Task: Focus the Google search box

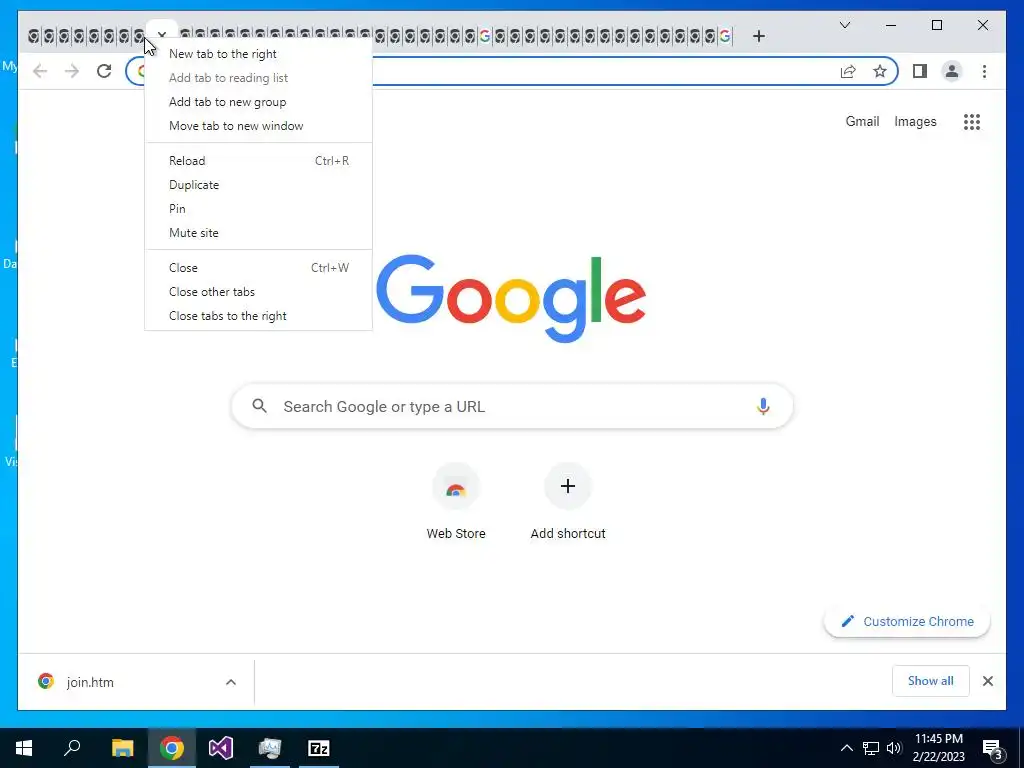Action: click(x=512, y=406)
